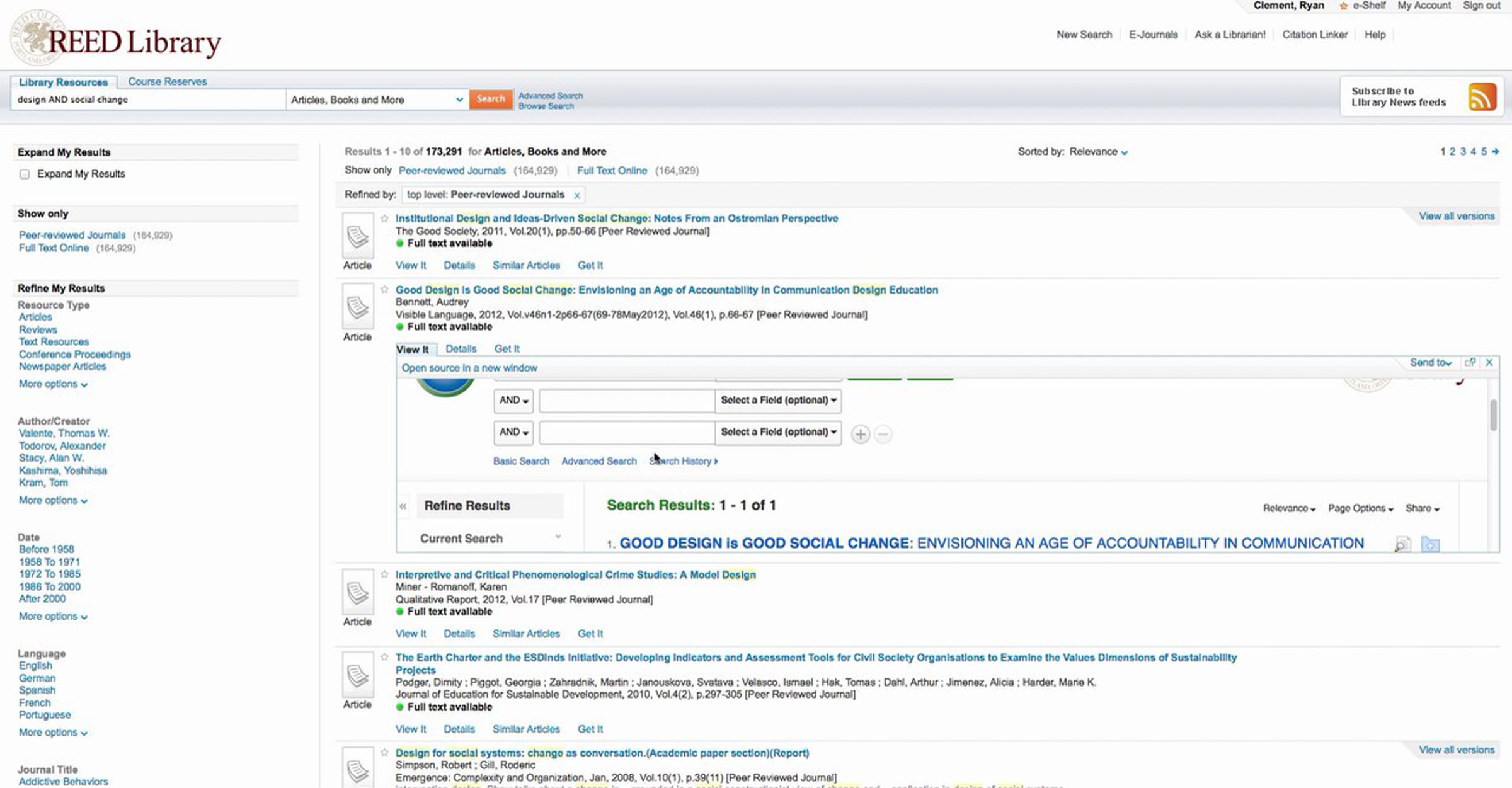Click the add-to-folder icon for result 1

click(1430, 544)
